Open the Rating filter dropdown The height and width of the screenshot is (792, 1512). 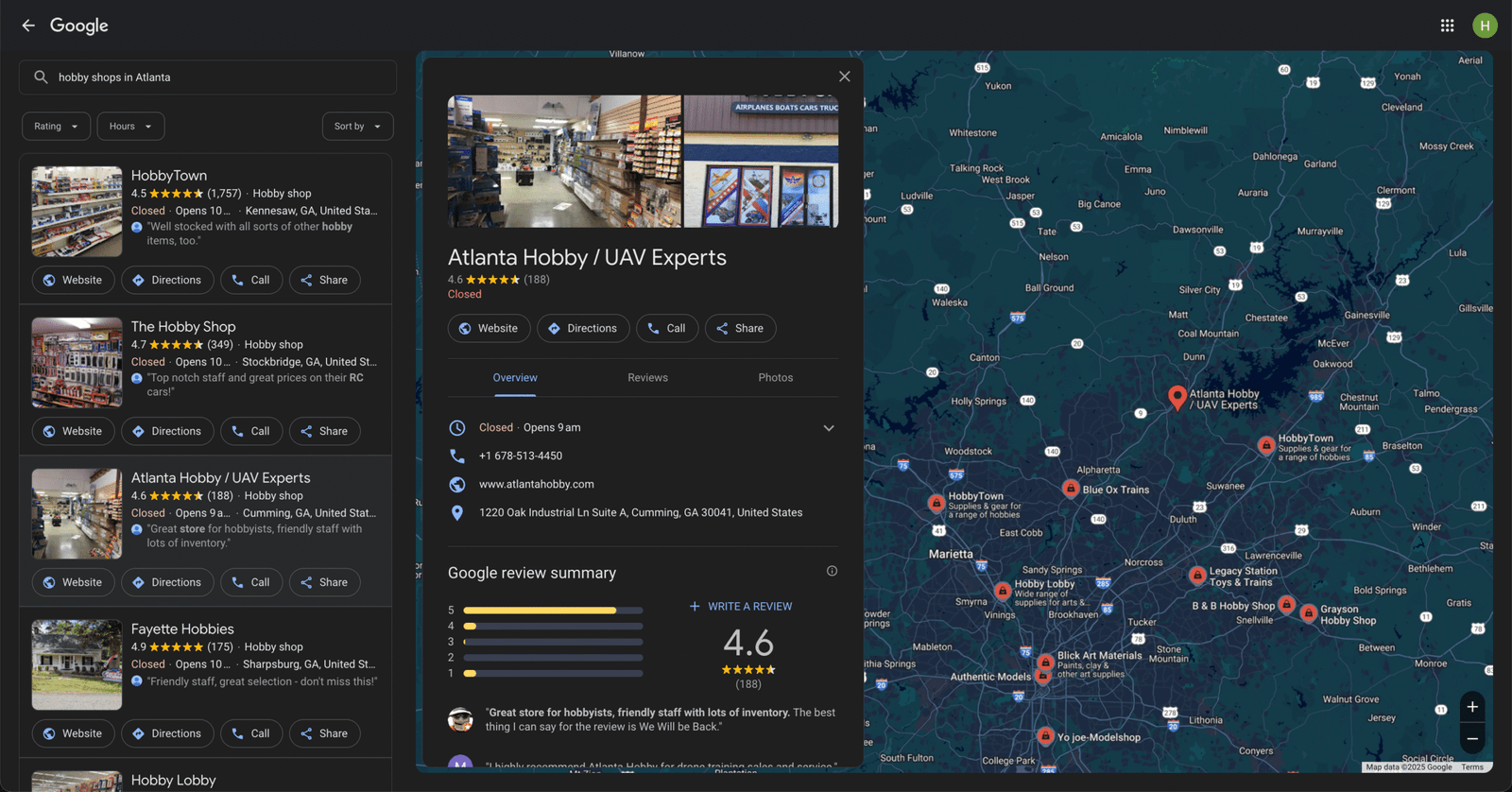click(57, 127)
